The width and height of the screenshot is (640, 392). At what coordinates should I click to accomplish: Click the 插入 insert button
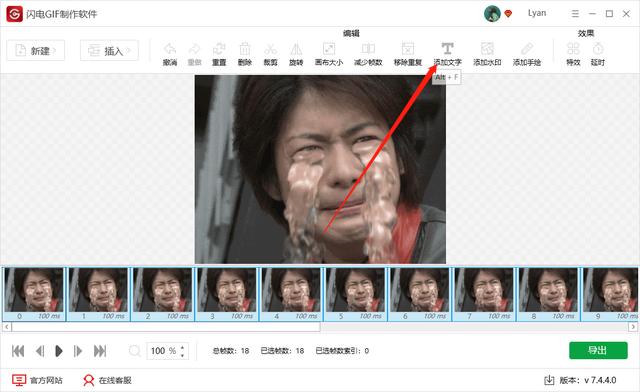[109, 51]
